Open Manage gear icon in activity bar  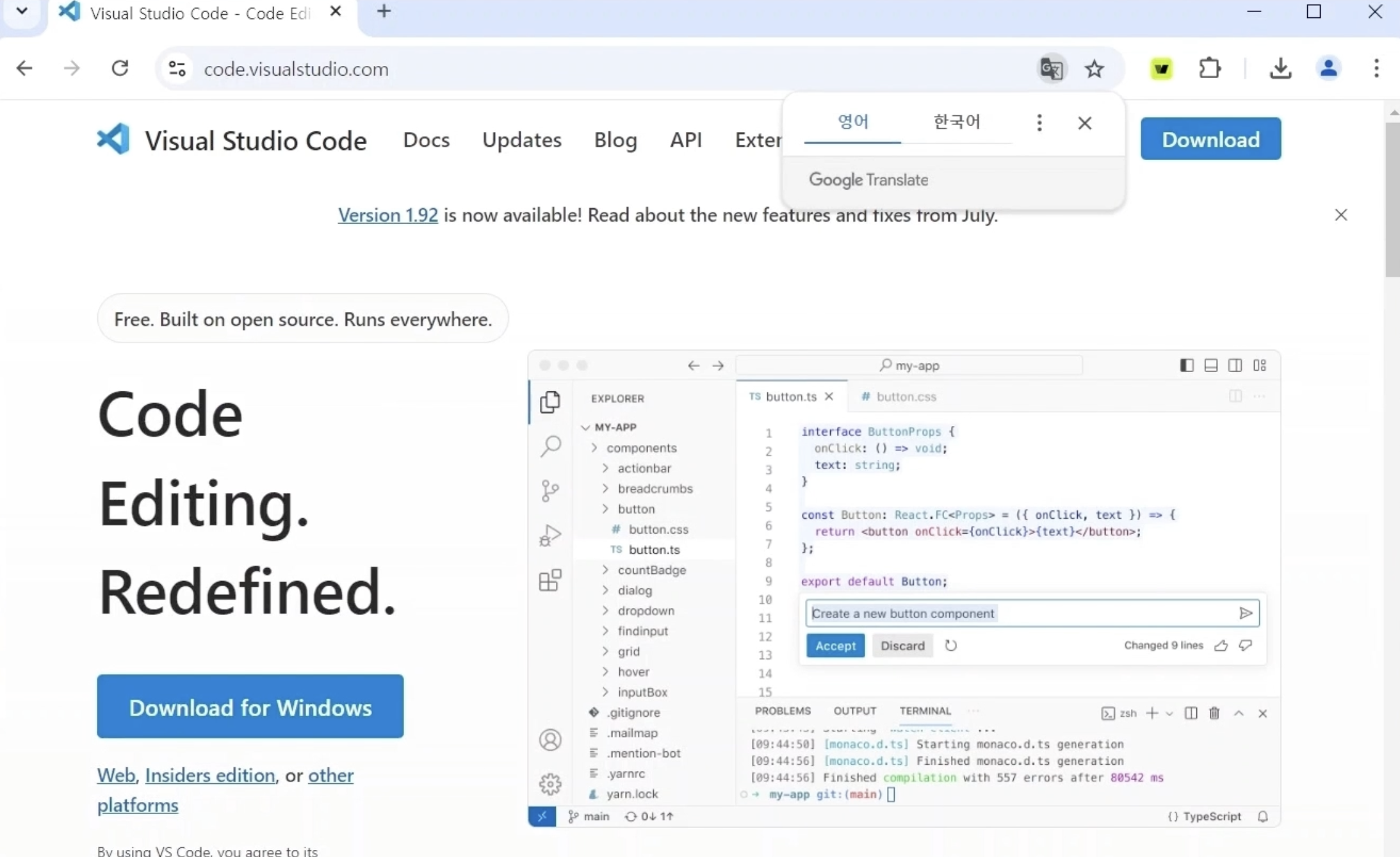point(550,784)
